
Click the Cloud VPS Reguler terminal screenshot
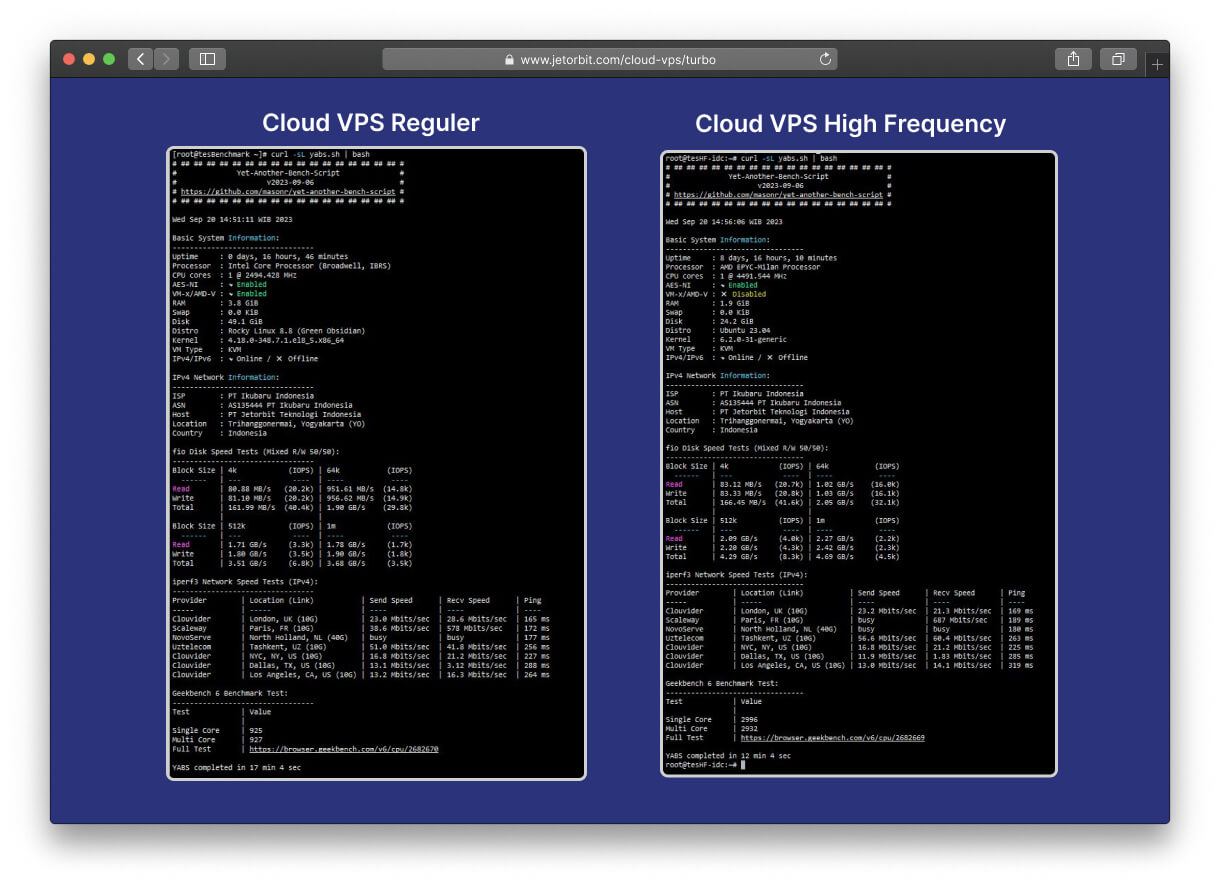(x=376, y=463)
